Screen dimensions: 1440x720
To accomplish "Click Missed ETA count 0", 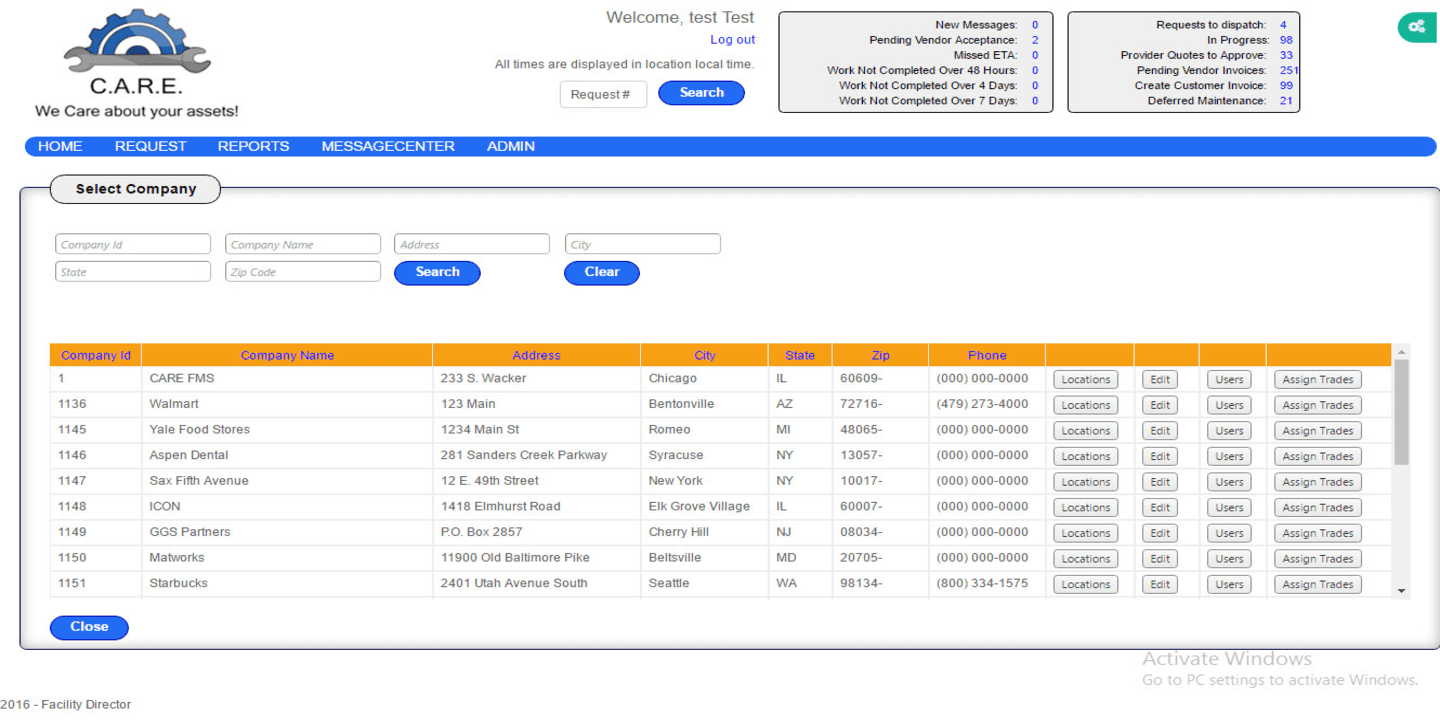I will [x=1035, y=55].
